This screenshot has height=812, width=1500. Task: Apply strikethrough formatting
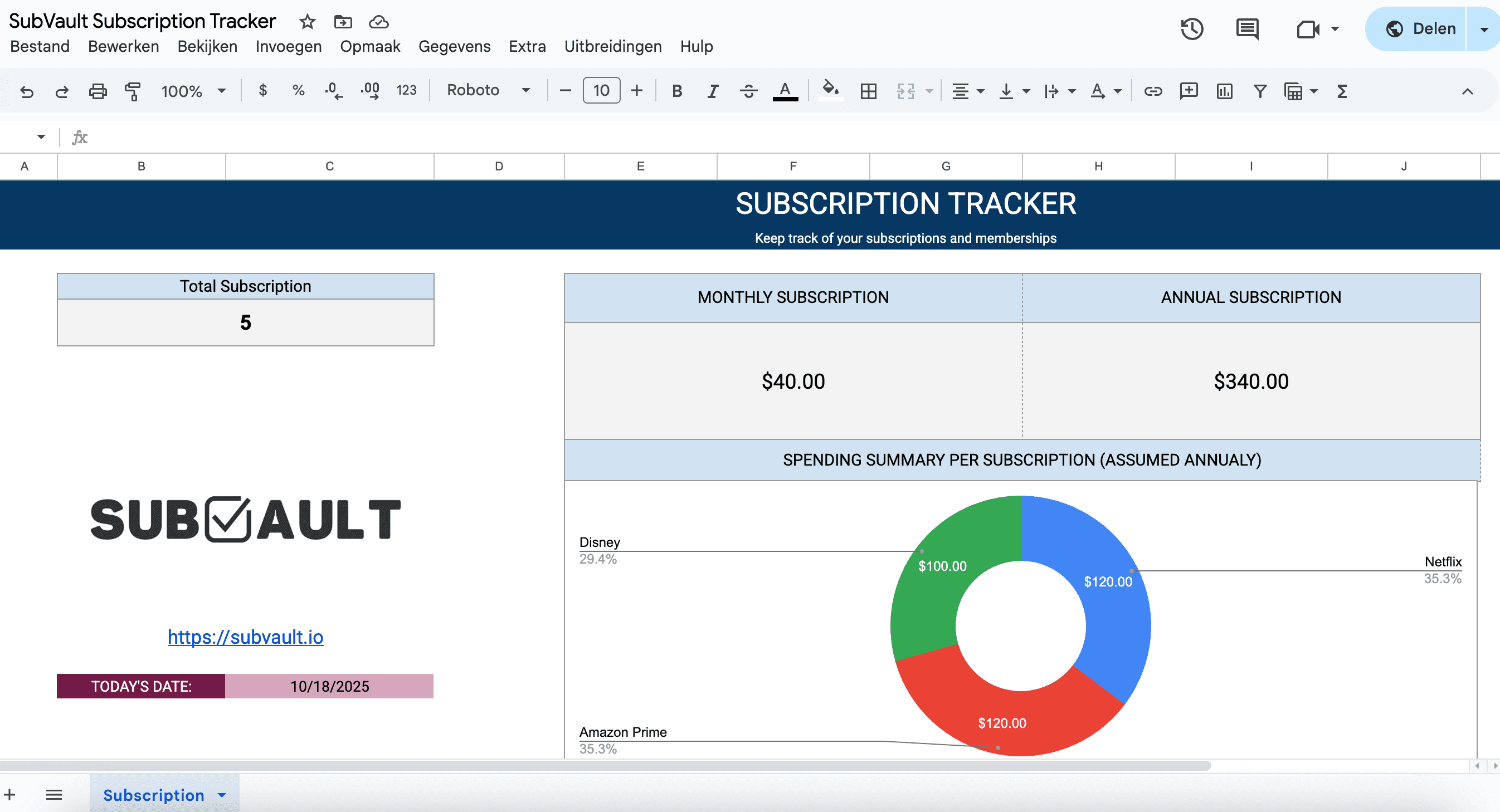748,91
